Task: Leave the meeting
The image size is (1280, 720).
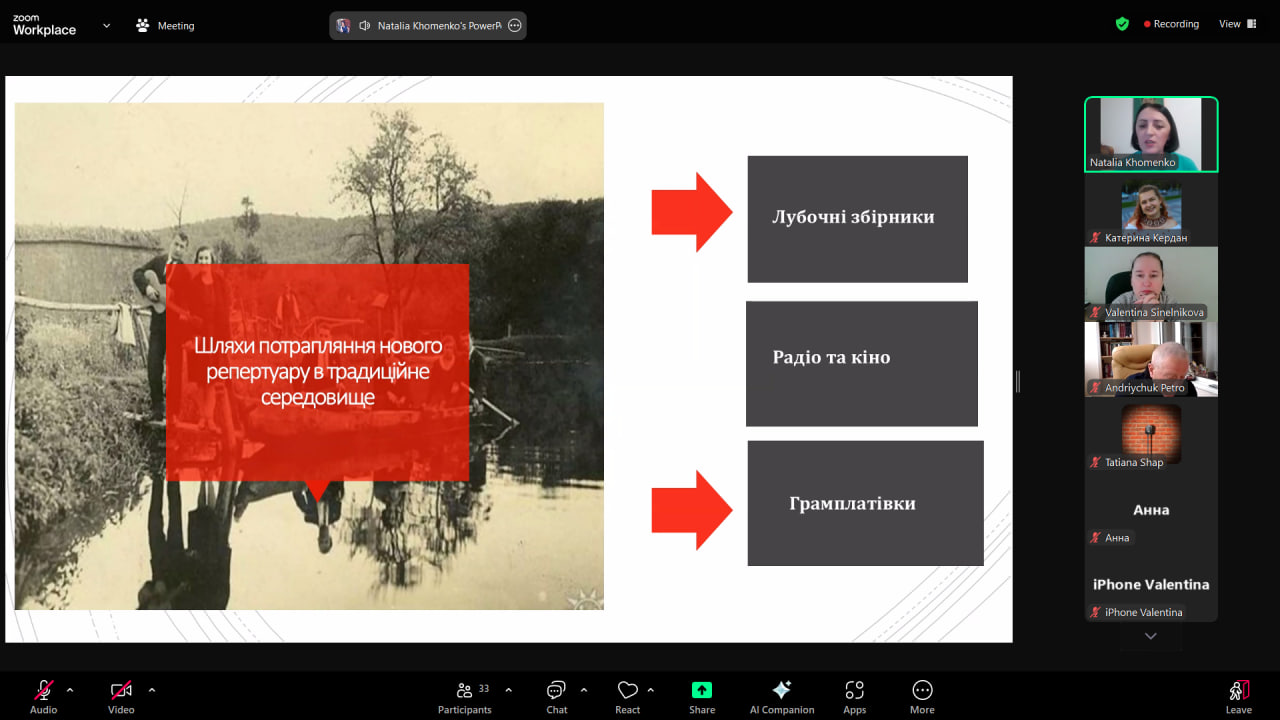Action: [1238, 697]
